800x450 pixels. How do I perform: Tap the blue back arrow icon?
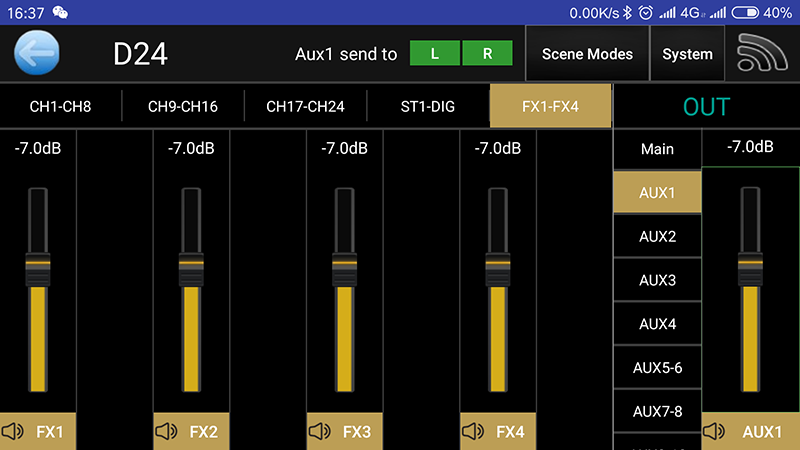tap(37, 54)
